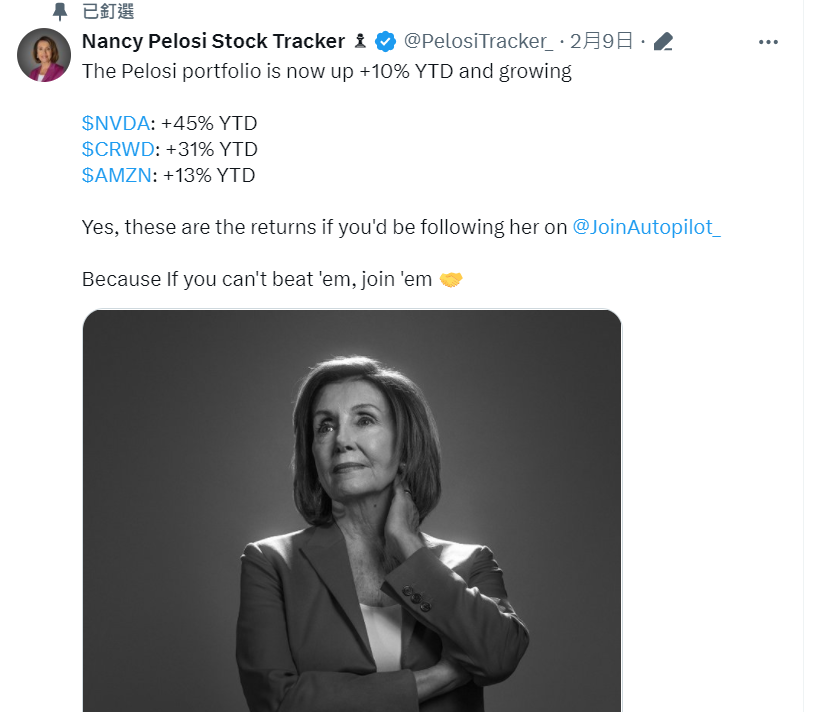Click the 已釘選 pinned label

click(x=108, y=11)
